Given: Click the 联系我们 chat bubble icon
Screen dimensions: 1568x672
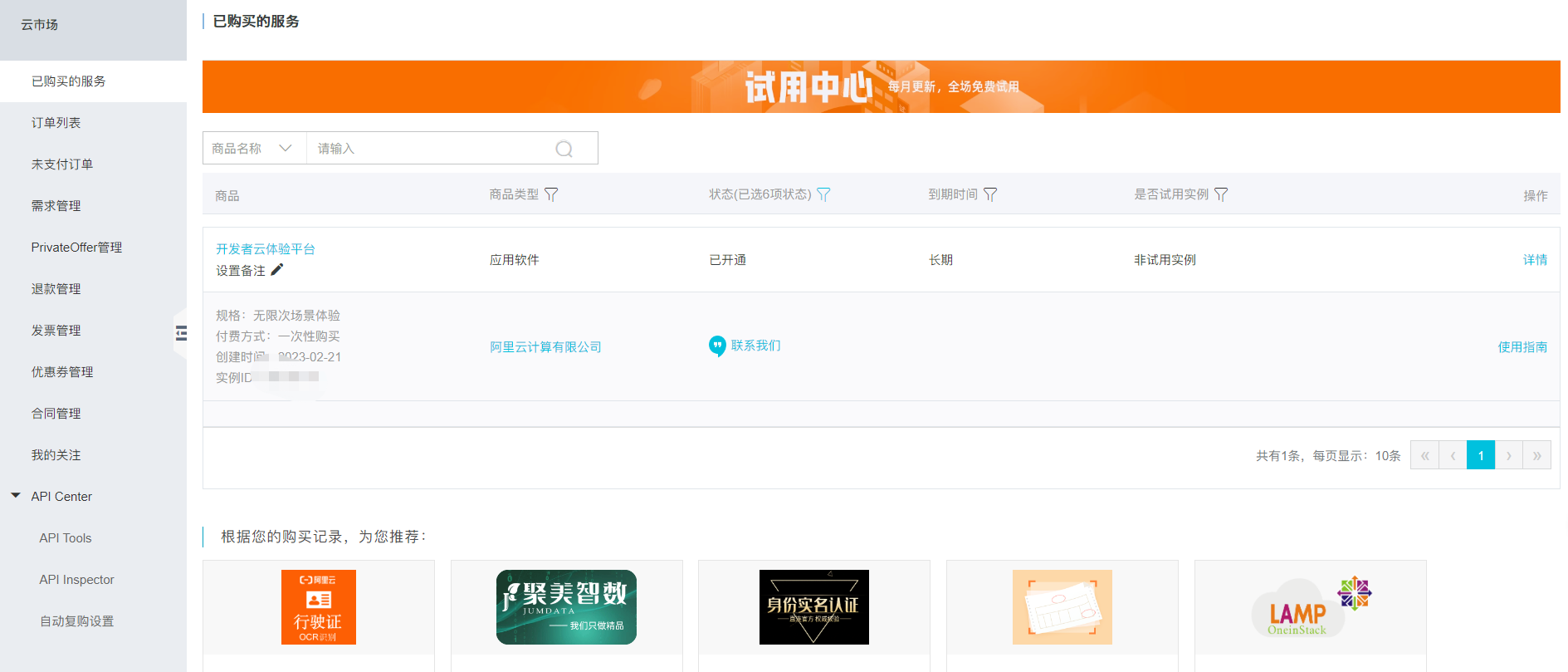Looking at the screenshot, I should coord(717,346).
